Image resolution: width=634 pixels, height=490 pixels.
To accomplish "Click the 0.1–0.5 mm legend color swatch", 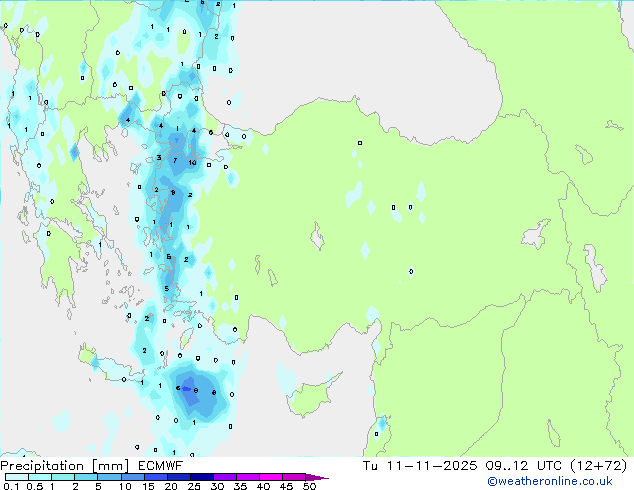I will click(17, 477).
